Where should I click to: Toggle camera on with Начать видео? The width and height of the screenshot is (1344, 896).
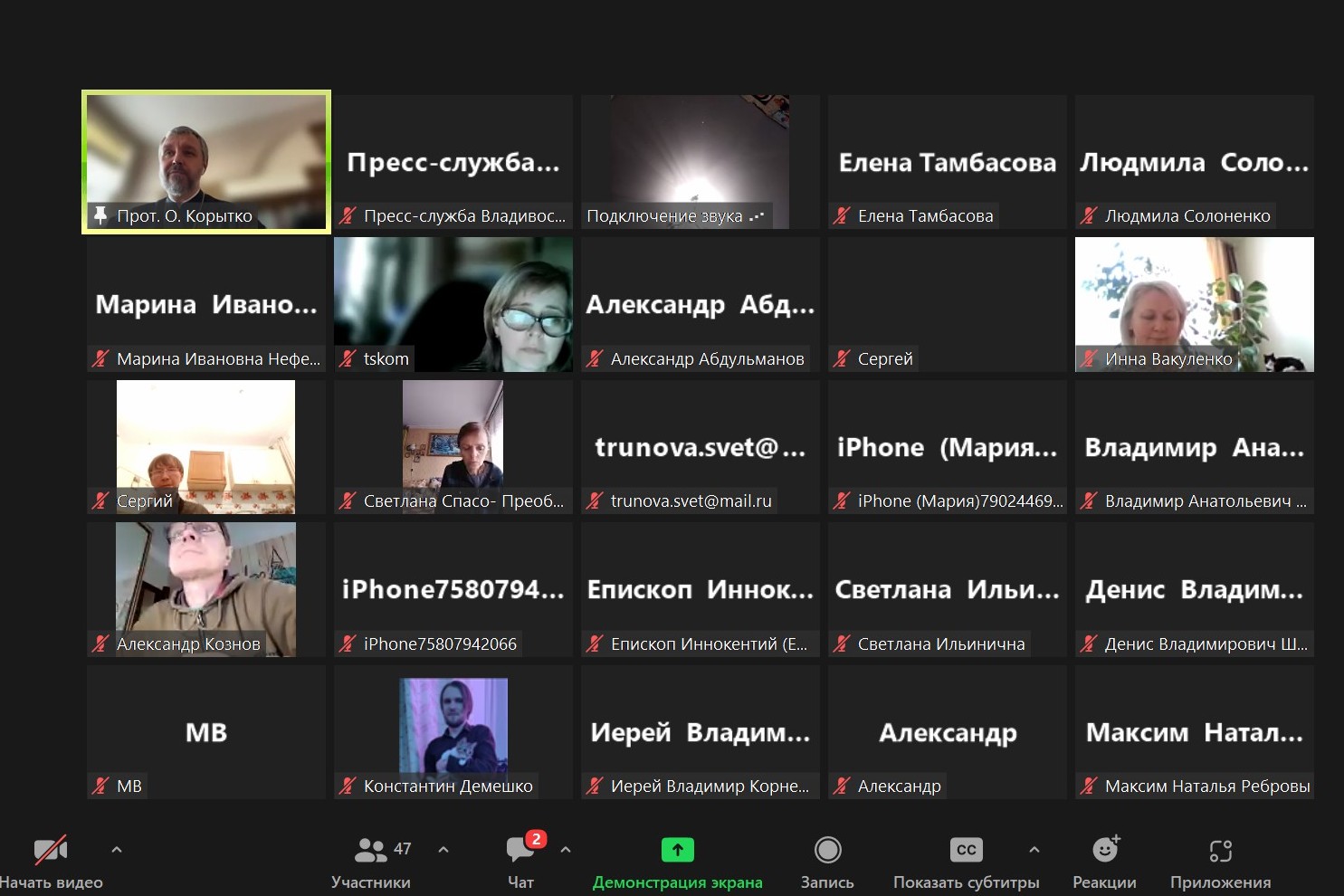coord(50,850)
